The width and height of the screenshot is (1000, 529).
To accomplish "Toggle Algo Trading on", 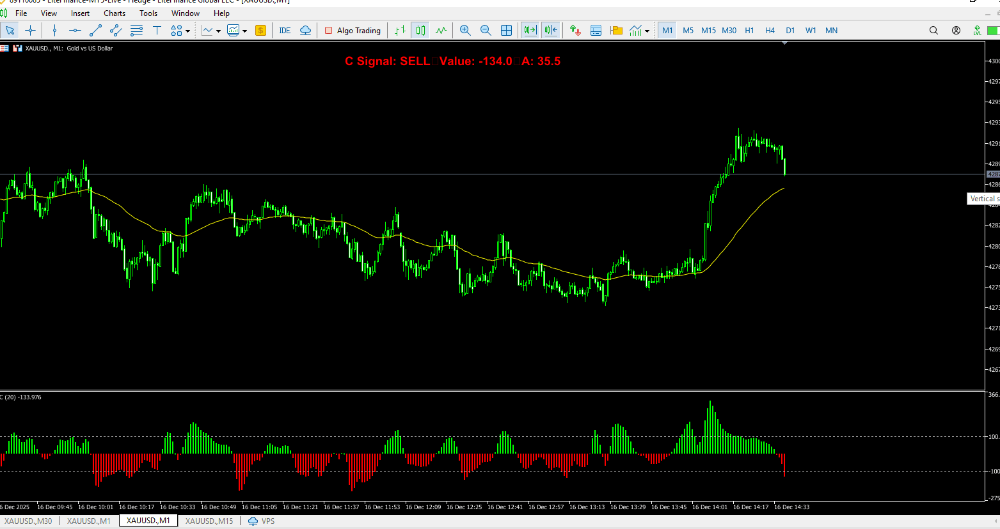I will (x=352, y=31).
